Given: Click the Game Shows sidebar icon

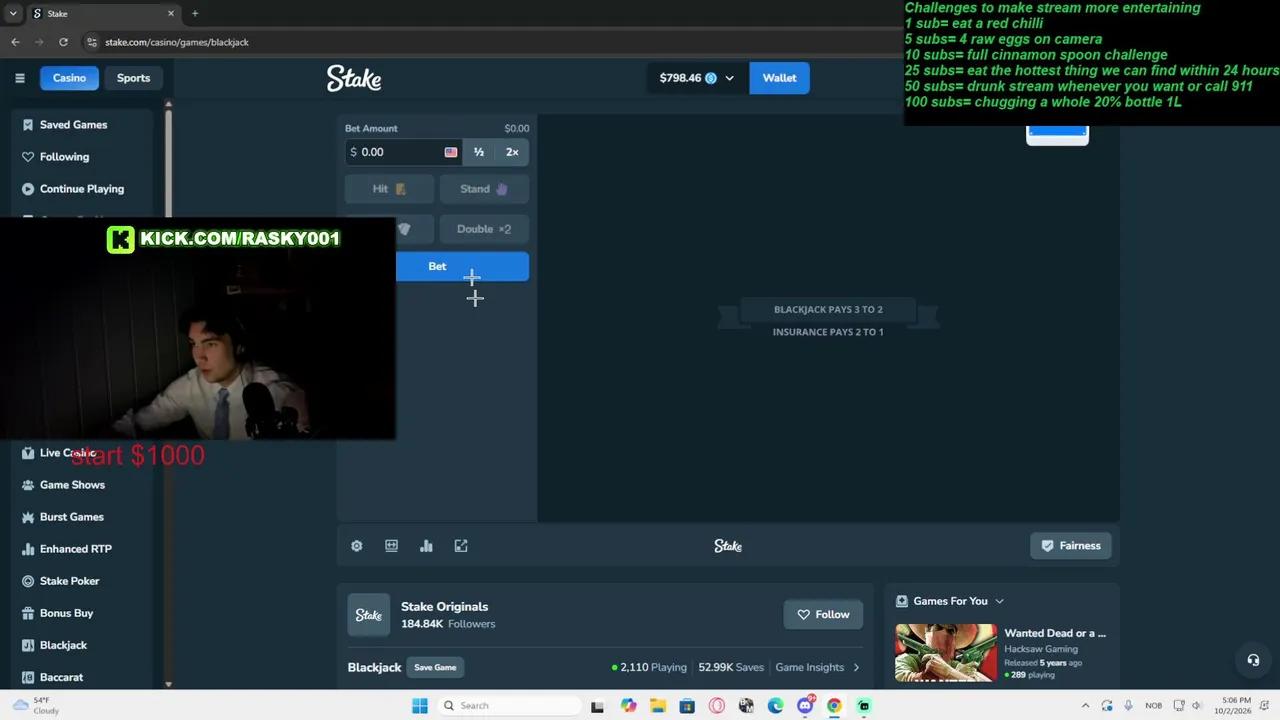Looking at the screenshot, I should coord(28,485).
